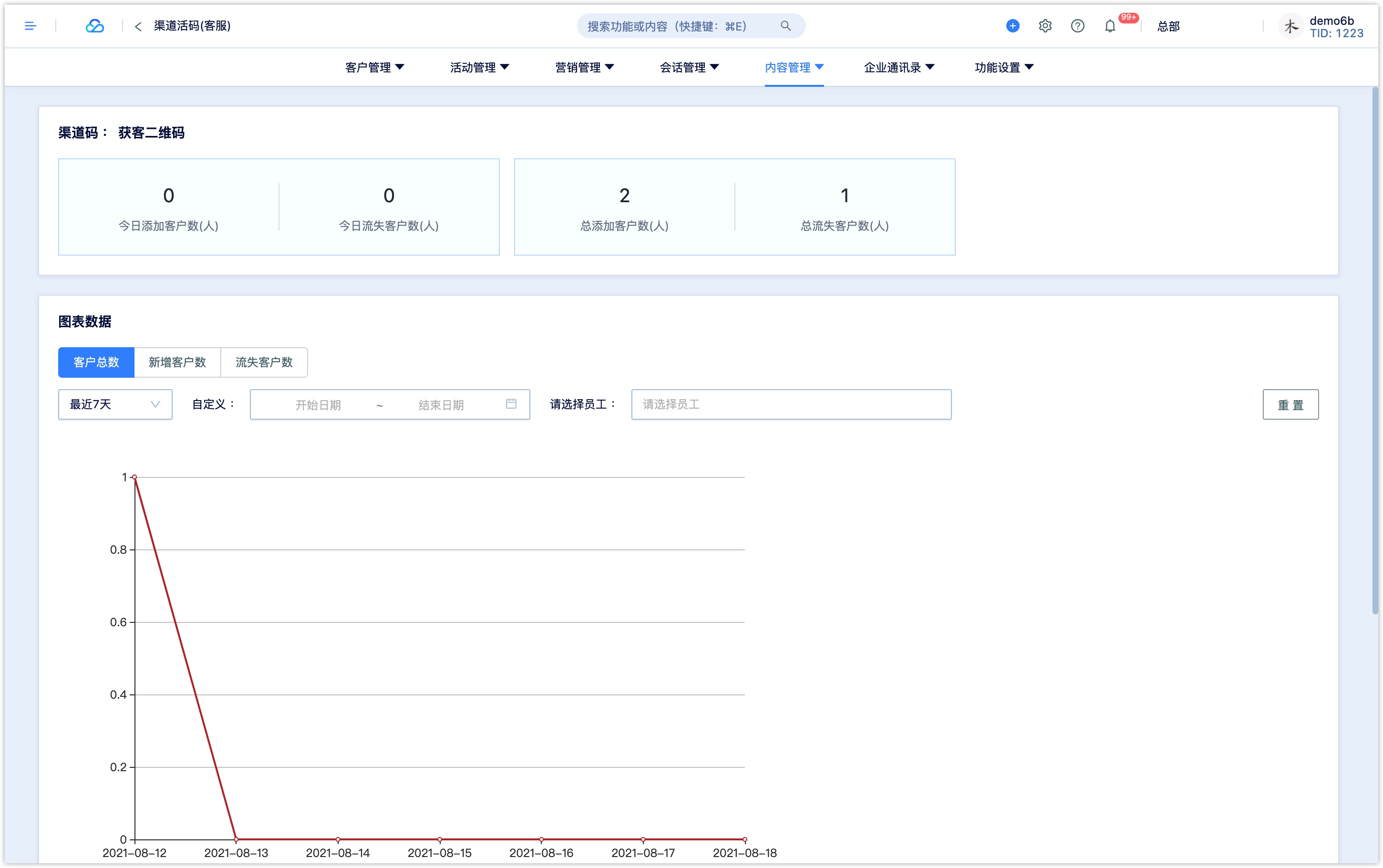Open the 最近7天 period dropdown
Viewport: 1383px width, 868px height.
point(115,404)
